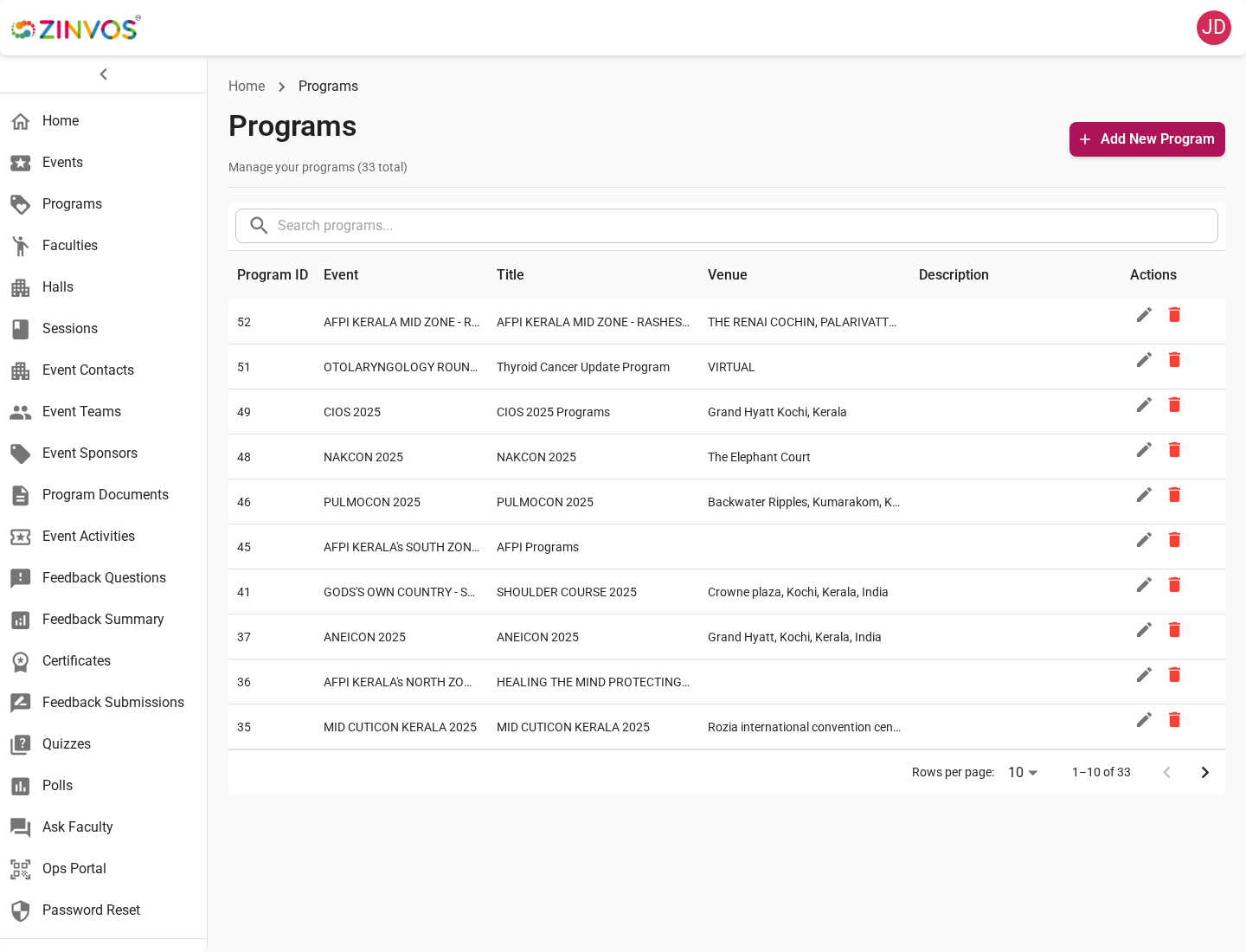1246x952 pixels.
Task: Click the Password Reset shield icon
Action: 21,910
